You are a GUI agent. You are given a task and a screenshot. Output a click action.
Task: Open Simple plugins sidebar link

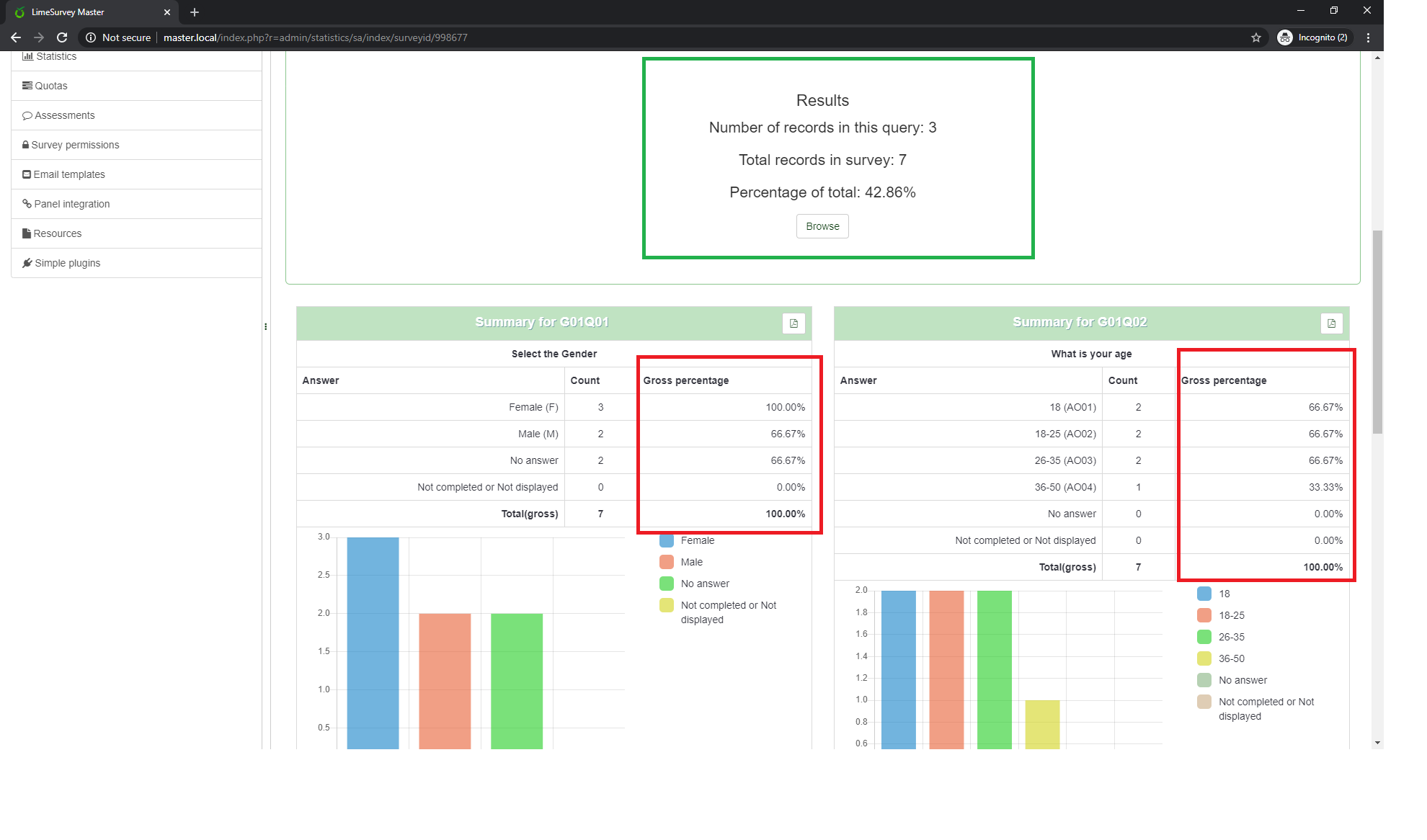click(67, 263)
